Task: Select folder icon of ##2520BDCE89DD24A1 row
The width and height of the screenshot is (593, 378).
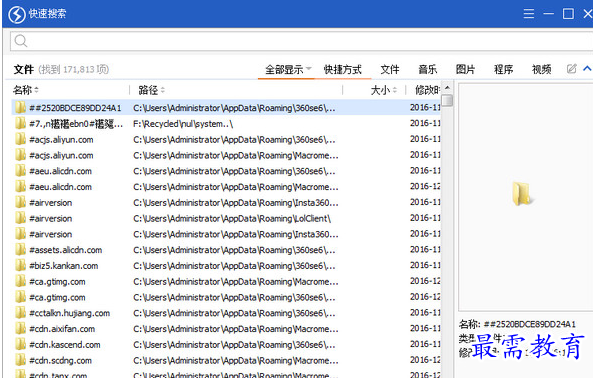Action: coord(20,108)
